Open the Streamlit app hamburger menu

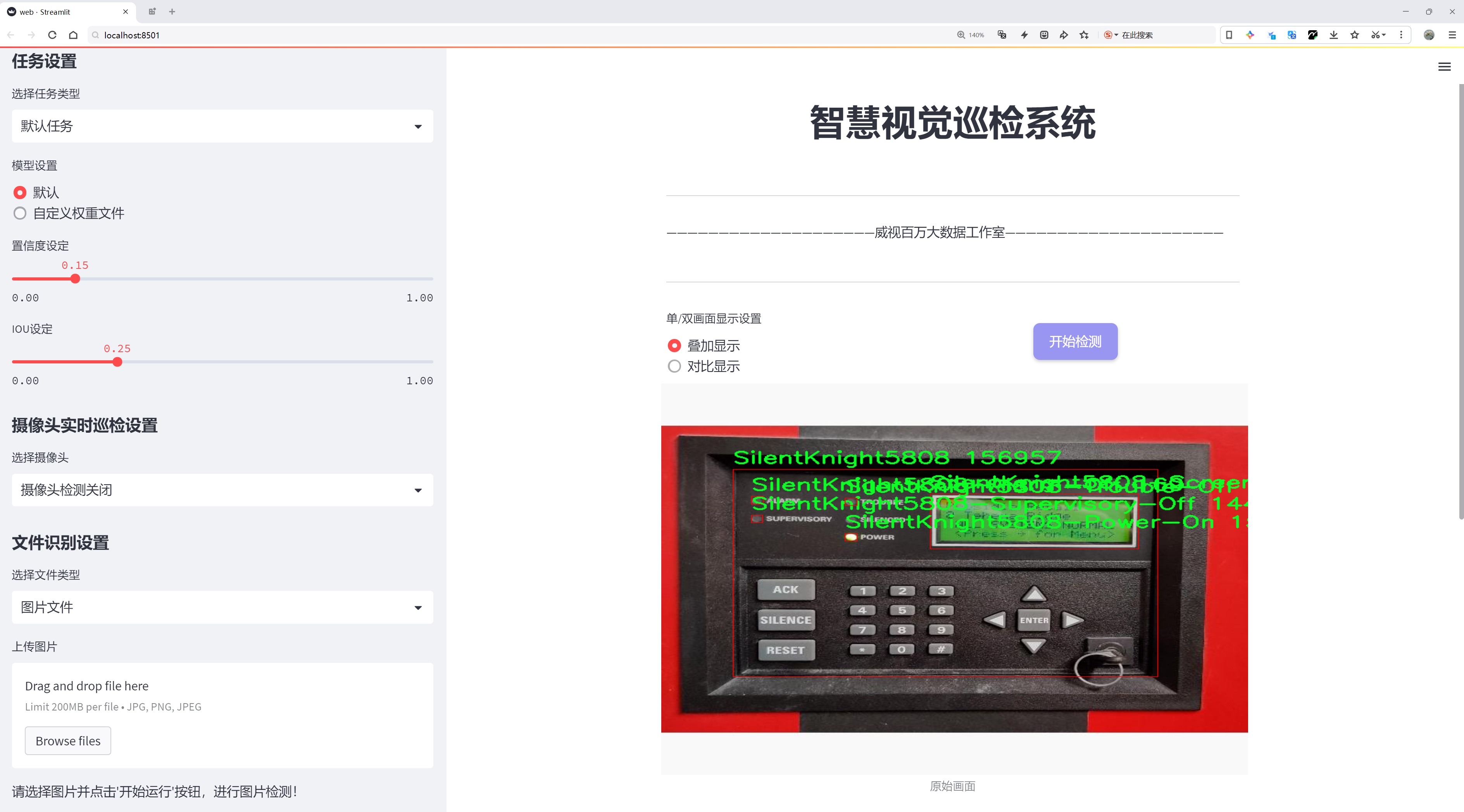tap(1444, 67)
